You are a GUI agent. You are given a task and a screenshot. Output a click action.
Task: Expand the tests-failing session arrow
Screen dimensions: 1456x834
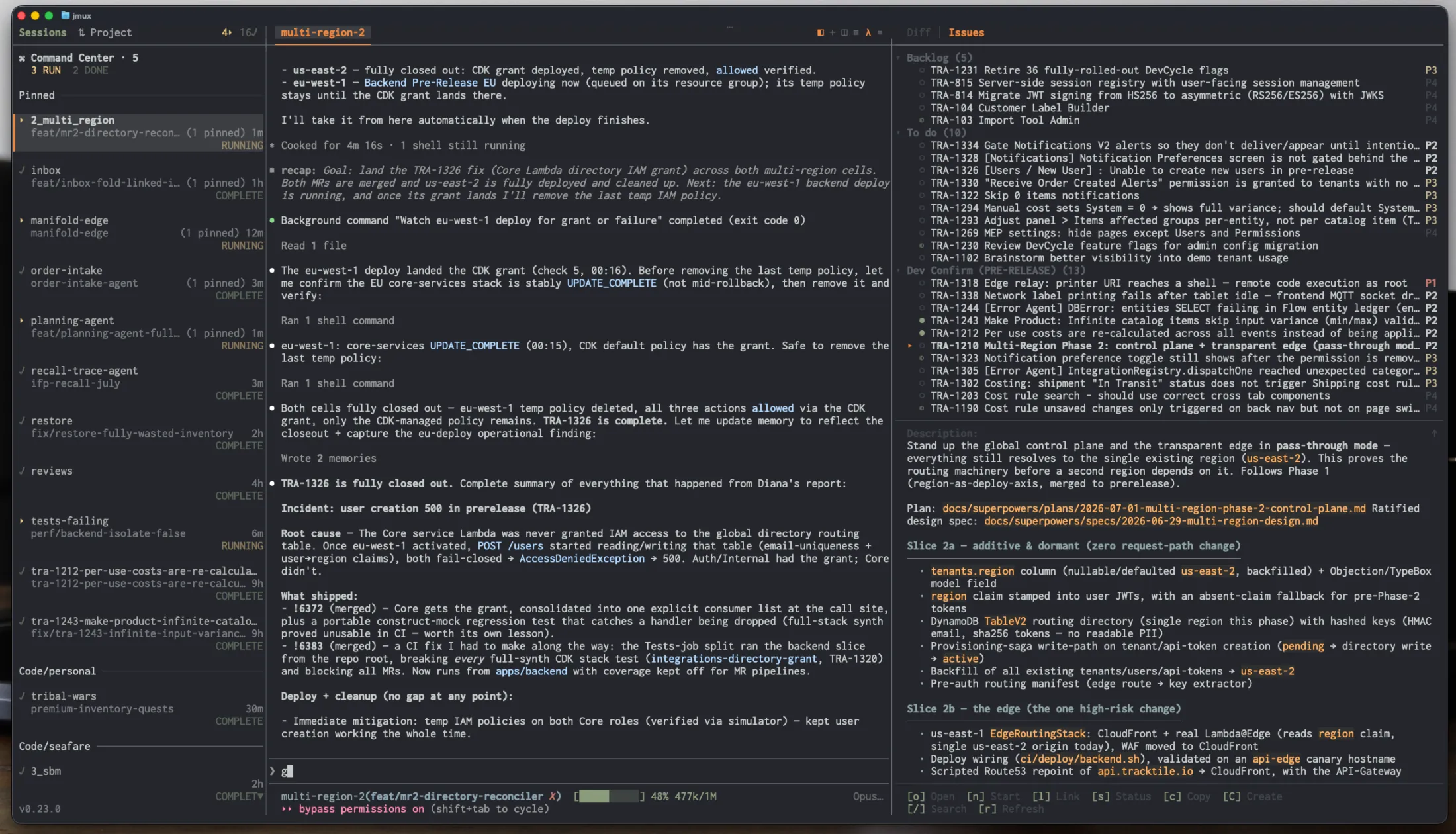[x=22, y=521]
